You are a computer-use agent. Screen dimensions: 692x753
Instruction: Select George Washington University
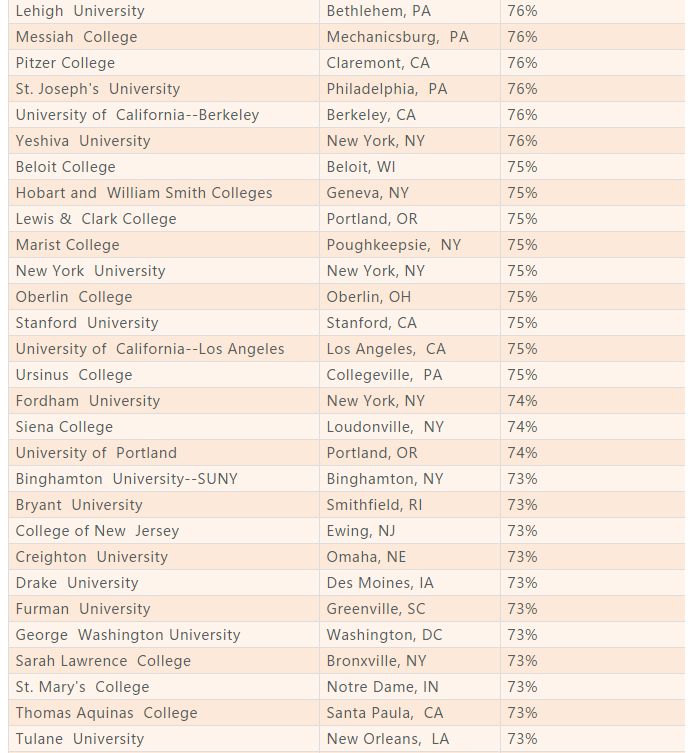(128, 634)
